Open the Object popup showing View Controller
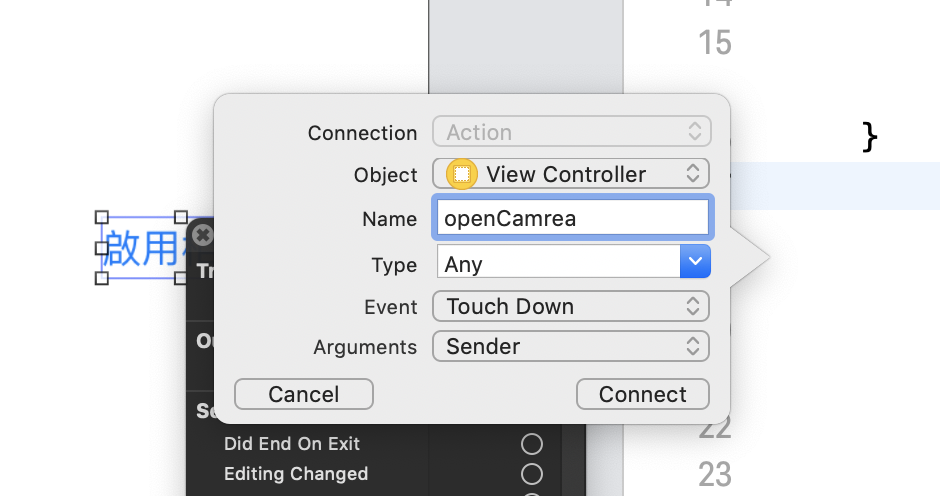Screen dimensions: 940x496 tap(571, 174)
